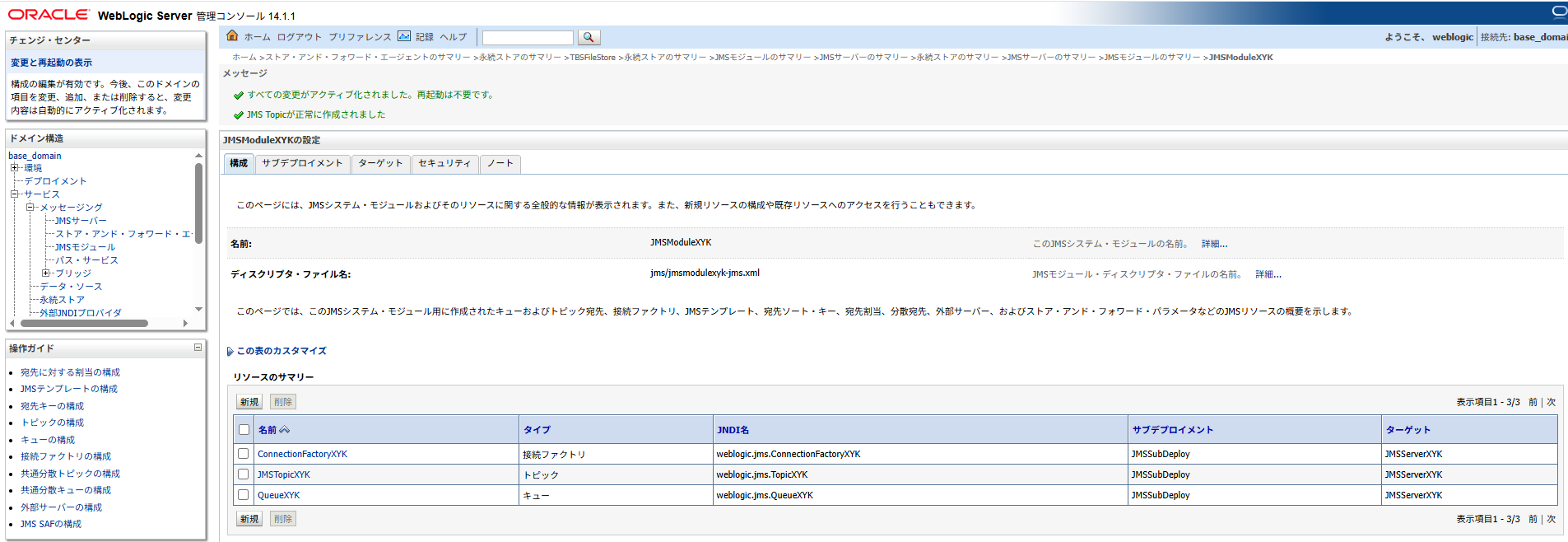Select デプロイメント in domain tree
The height and width of the screenshot is (542, 1568).
tap(55, 181)
